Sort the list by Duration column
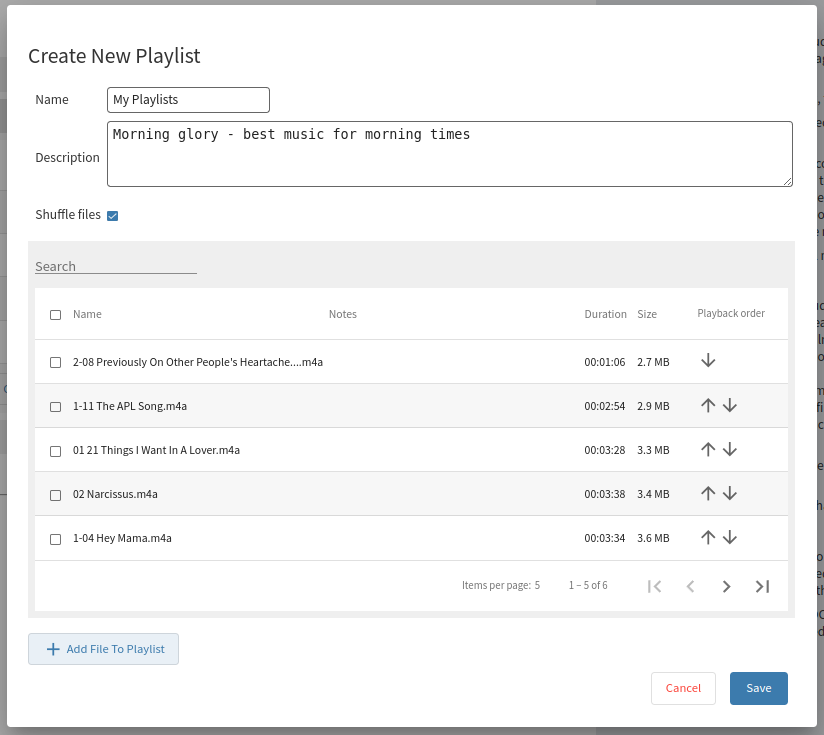 click(605, 314)
